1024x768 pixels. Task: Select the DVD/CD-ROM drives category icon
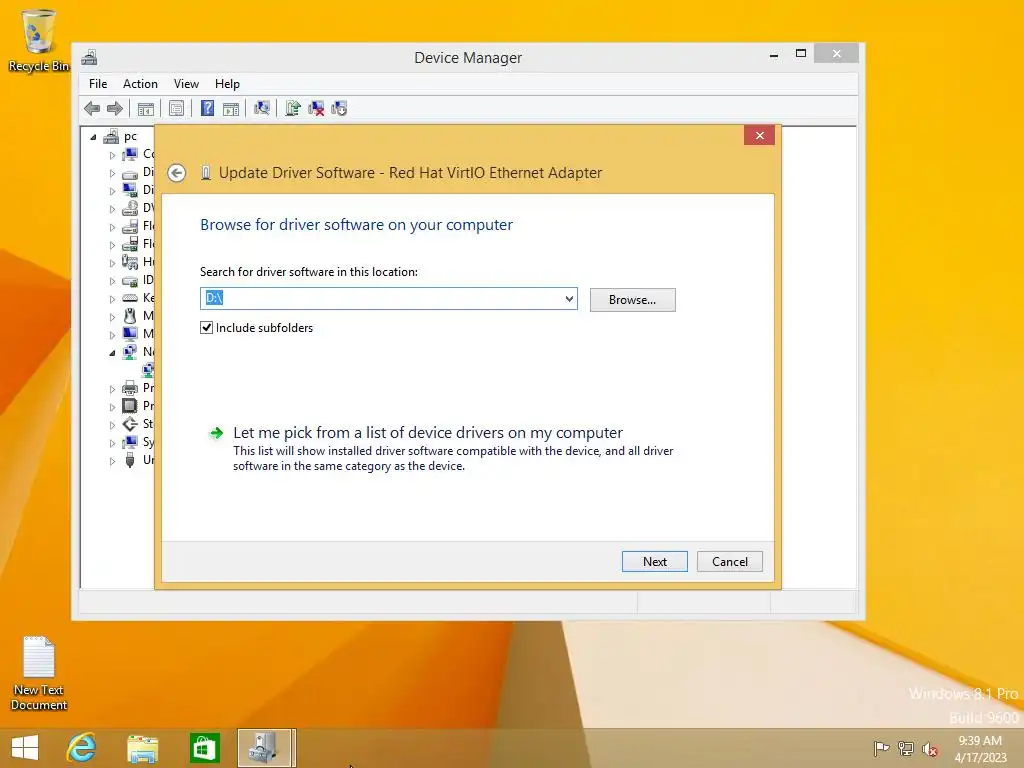[x=130, y=208]
